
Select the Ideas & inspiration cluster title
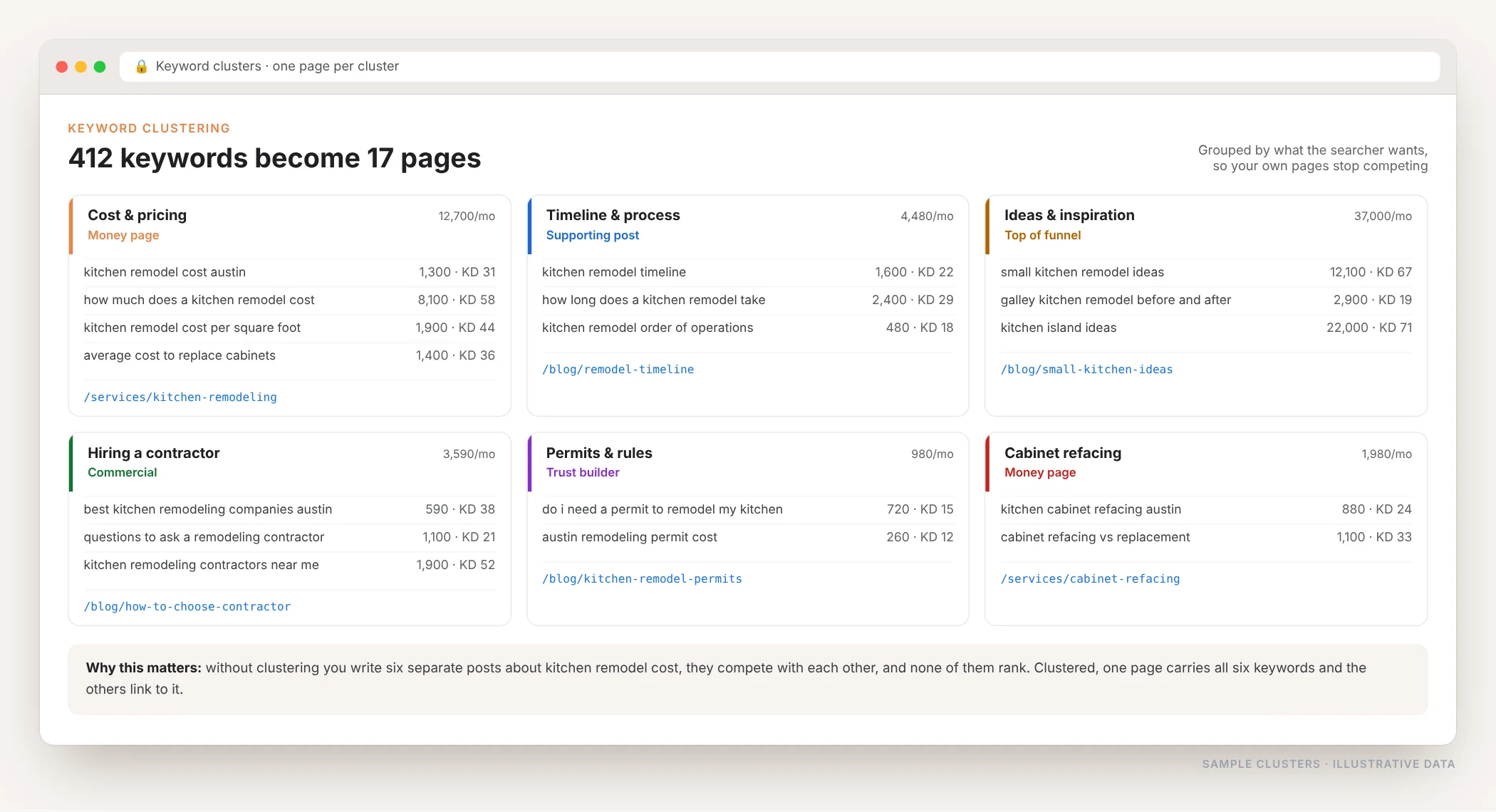point(1069,215)
